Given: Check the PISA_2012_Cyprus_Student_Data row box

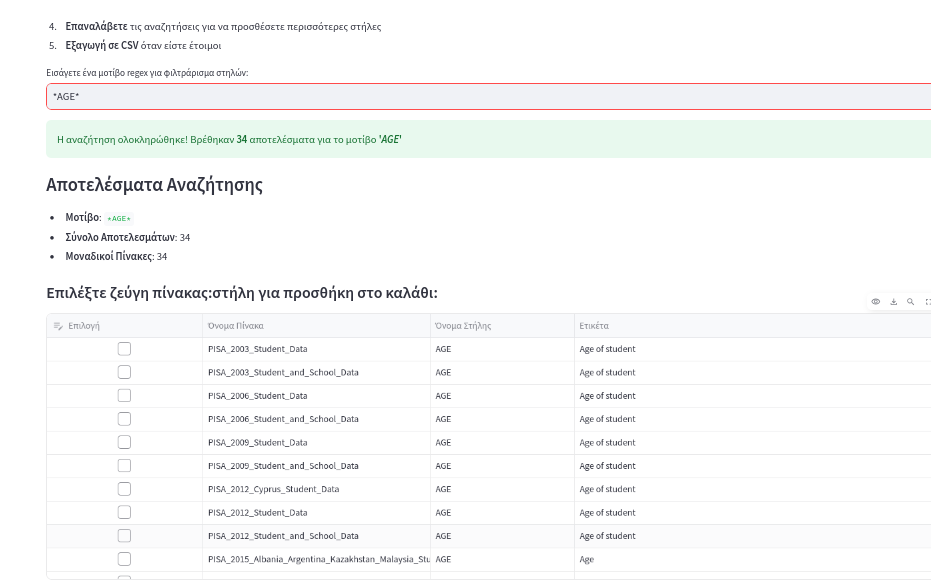Looking at the screenshot, I should coord(124,489).
